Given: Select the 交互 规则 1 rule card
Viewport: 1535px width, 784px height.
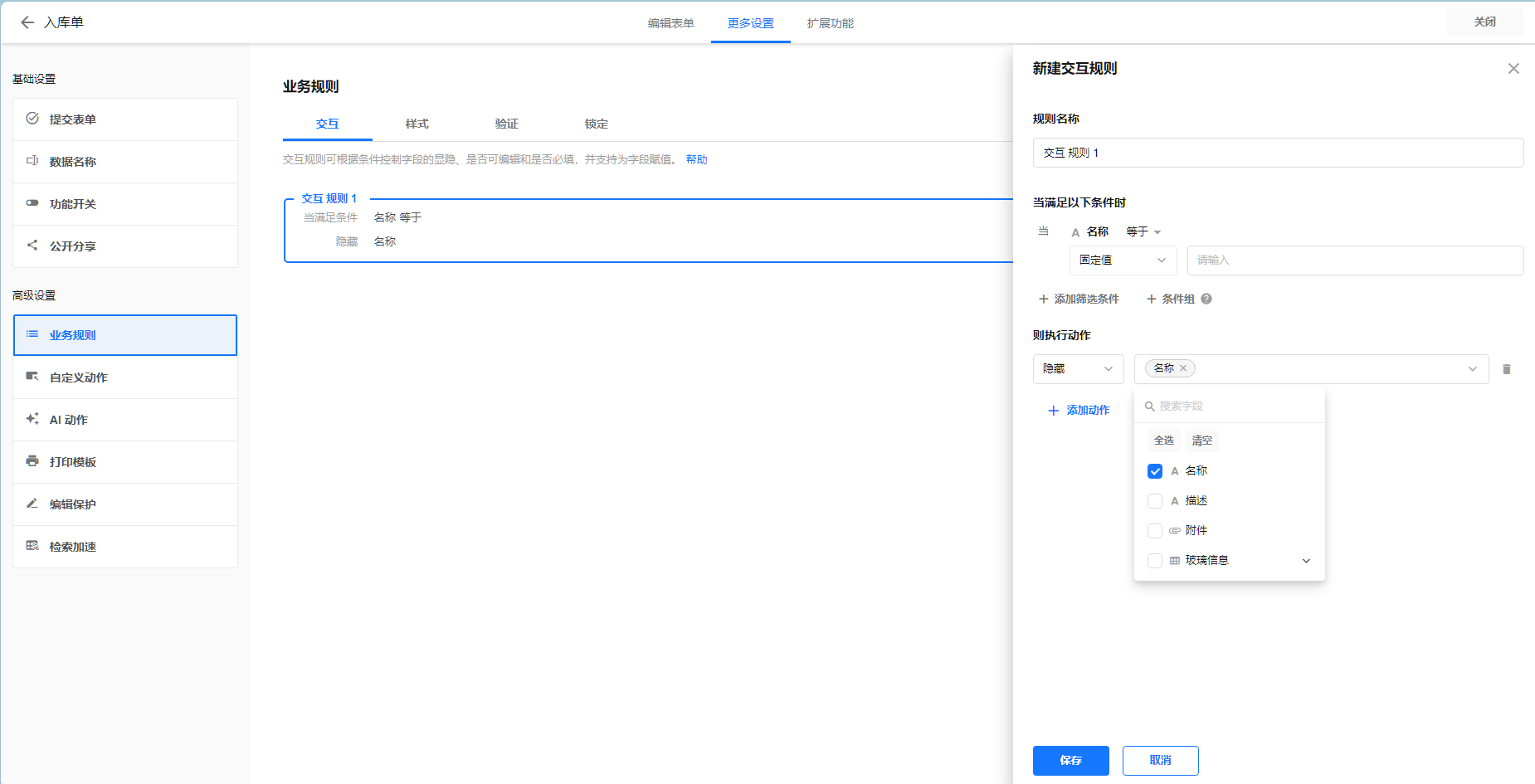Looking at the screenshot, I should tap(649, 230).
